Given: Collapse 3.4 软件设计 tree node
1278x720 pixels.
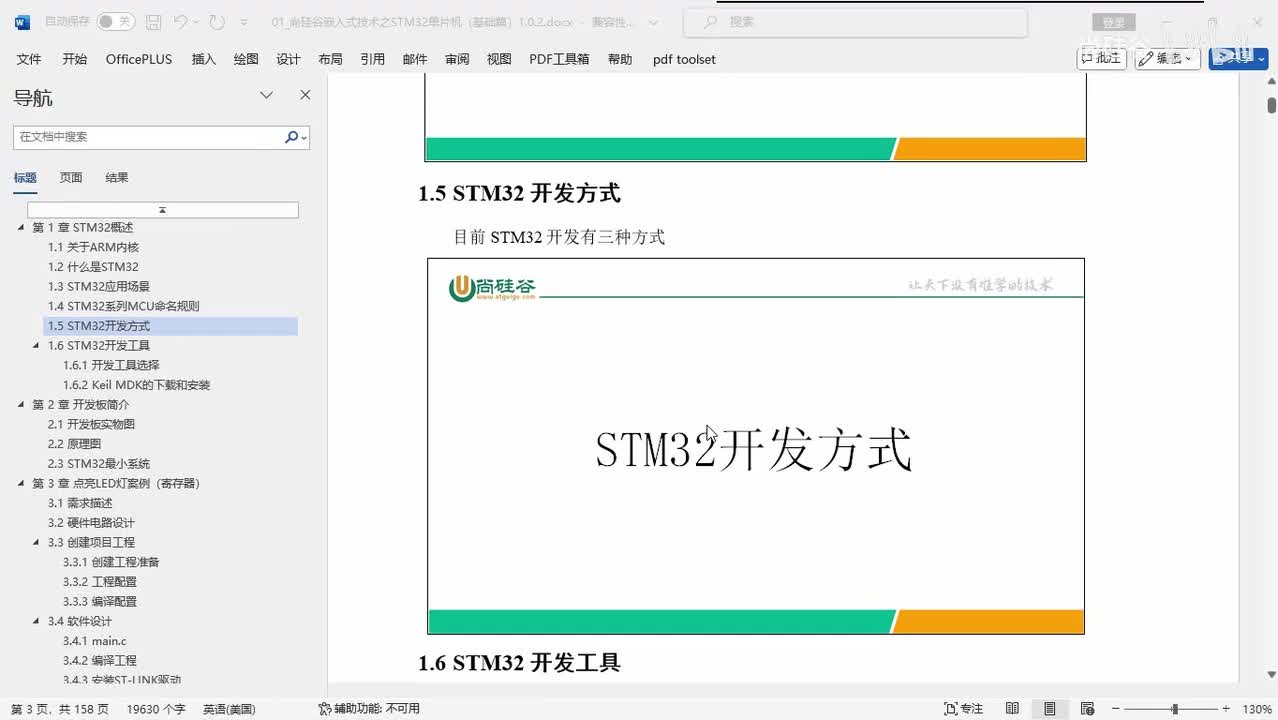Looking at the screenshot, I should click(x=37, y=622).
